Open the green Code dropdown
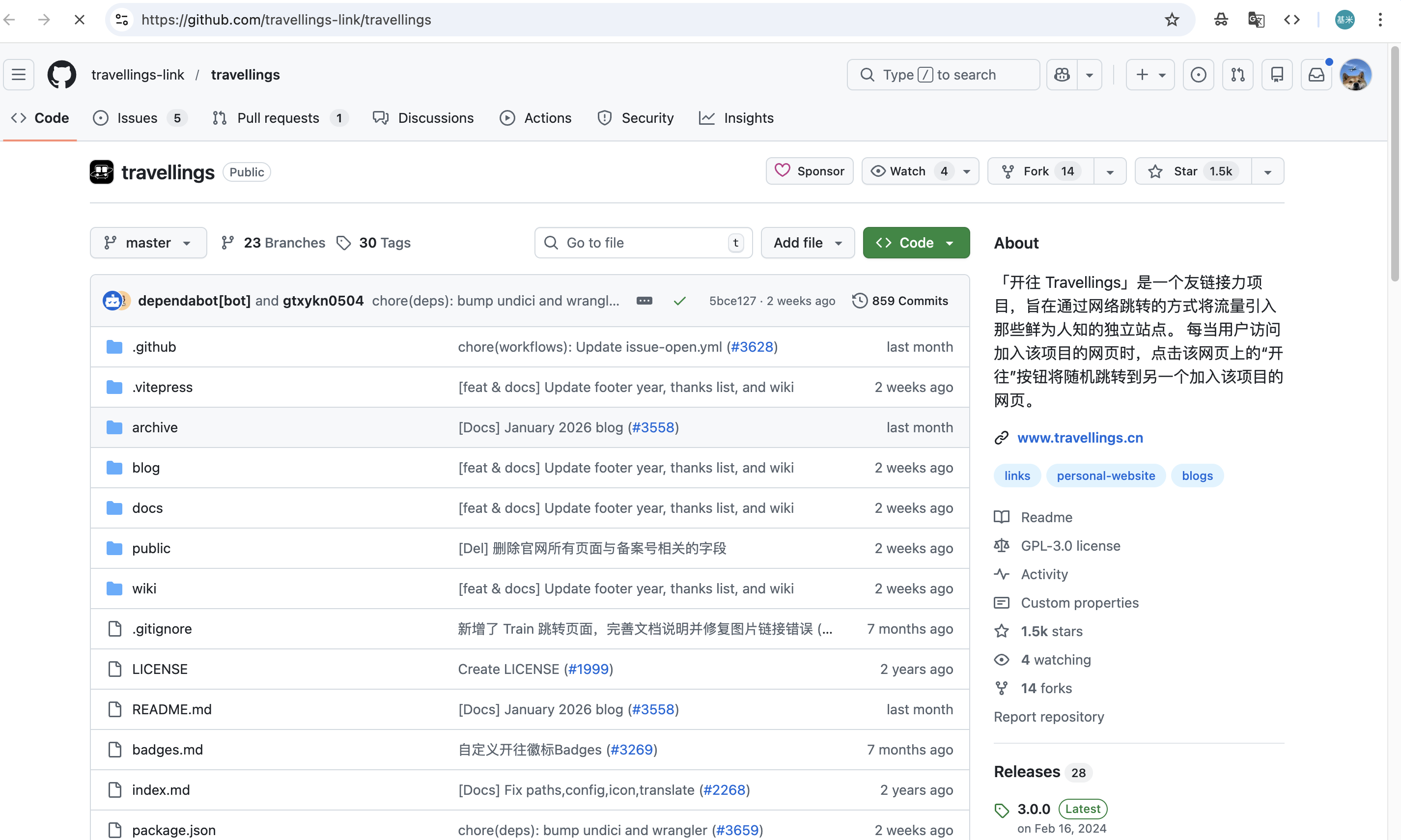This screenshot has width=1401, height=840. [x=915, y=243]
